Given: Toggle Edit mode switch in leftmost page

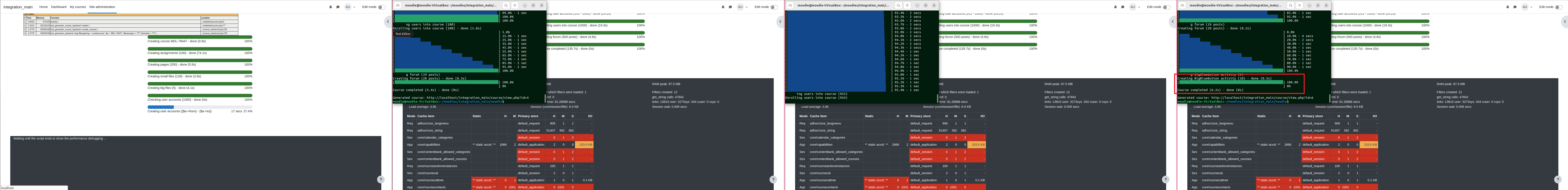Looking at the screenshot, I should point(382,7).
